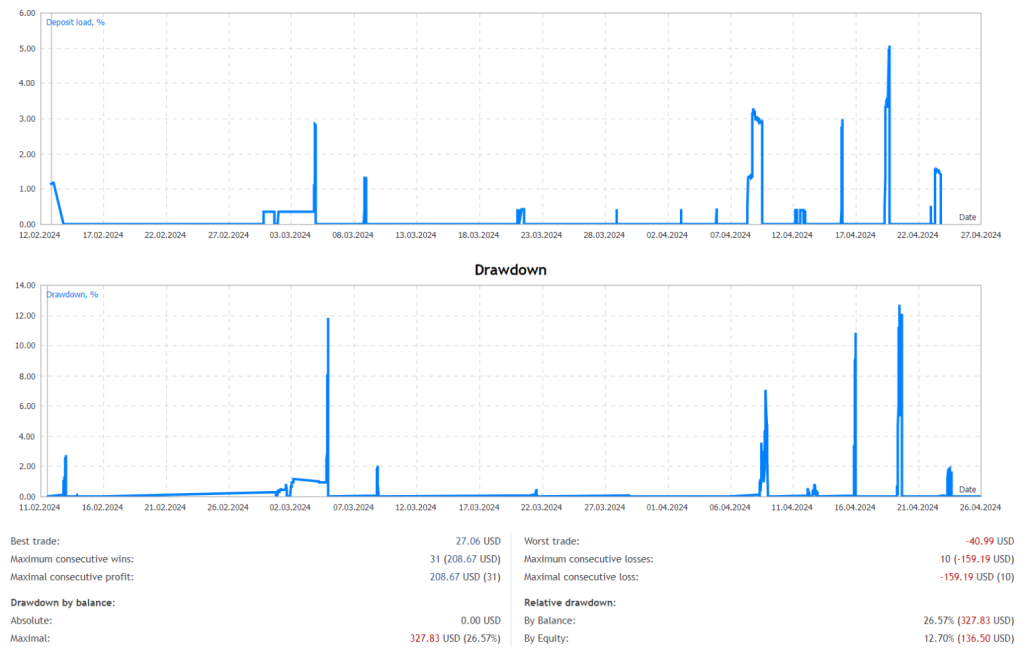Click the 14.00 value on Drawdown axis

coord(27,286)
